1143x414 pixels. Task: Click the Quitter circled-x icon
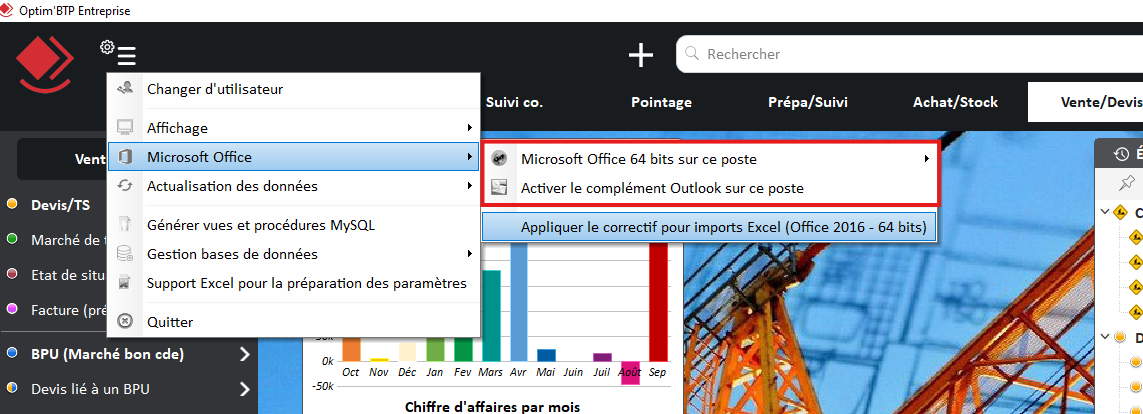click(x=126, y=322)
